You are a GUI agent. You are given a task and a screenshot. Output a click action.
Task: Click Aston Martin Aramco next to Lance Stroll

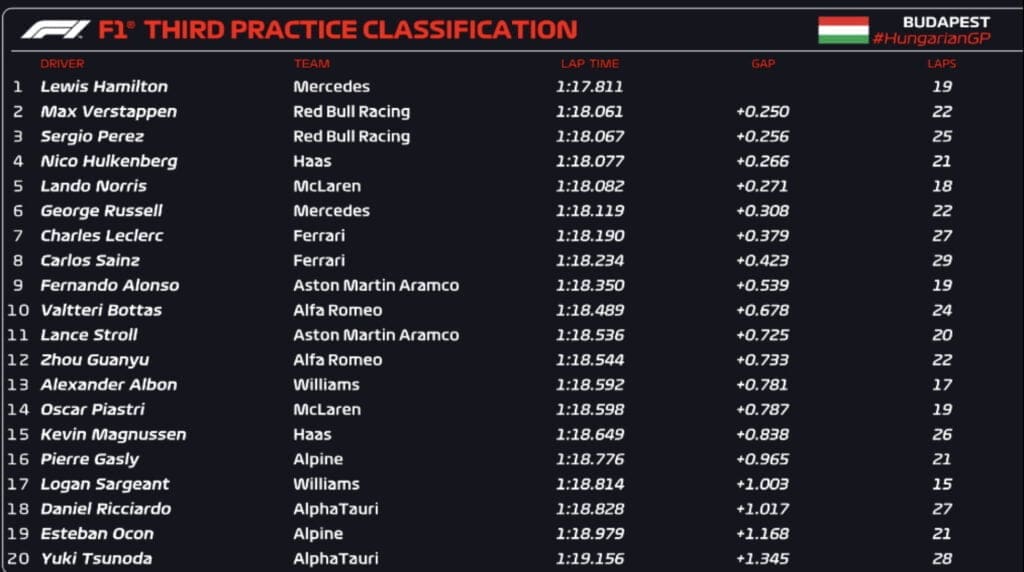point(376,335)
